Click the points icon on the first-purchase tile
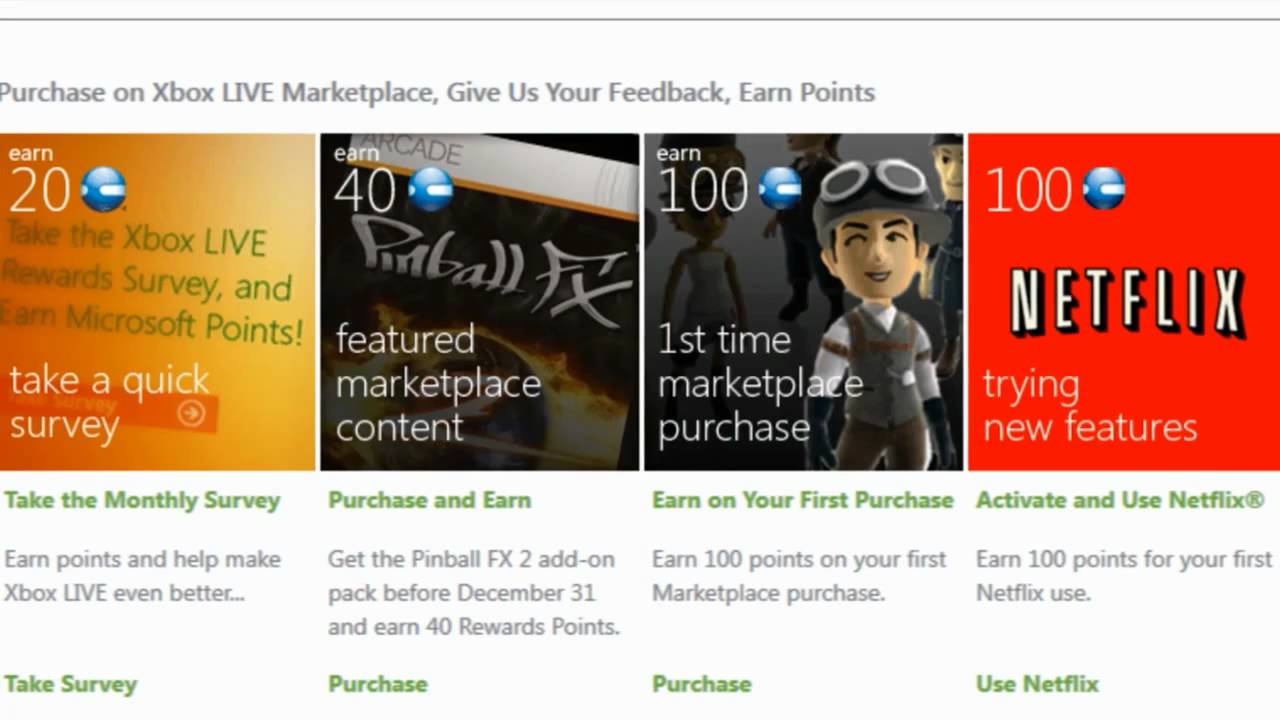This screenshot has height=720, width=1280. (780, 189)
